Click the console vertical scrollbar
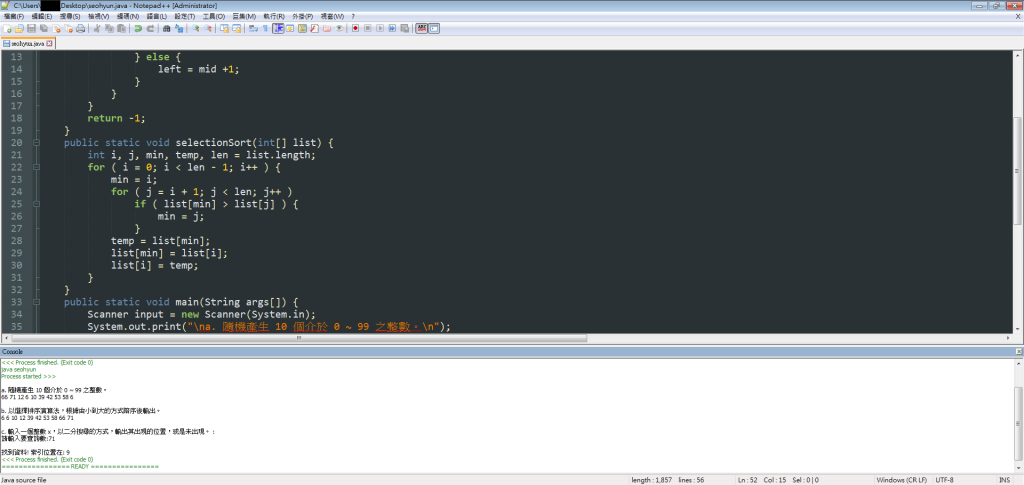 (x=1019, y=416)
